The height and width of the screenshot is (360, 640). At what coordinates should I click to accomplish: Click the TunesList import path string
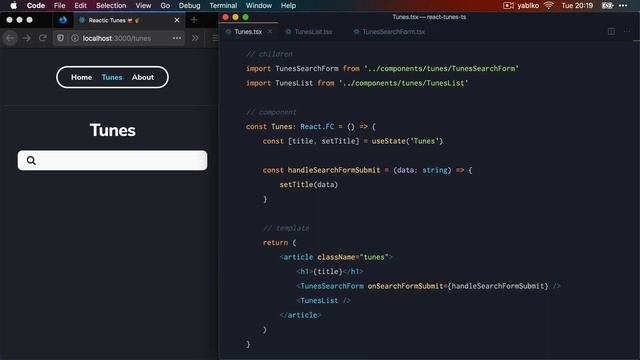[x=403, y=83]
